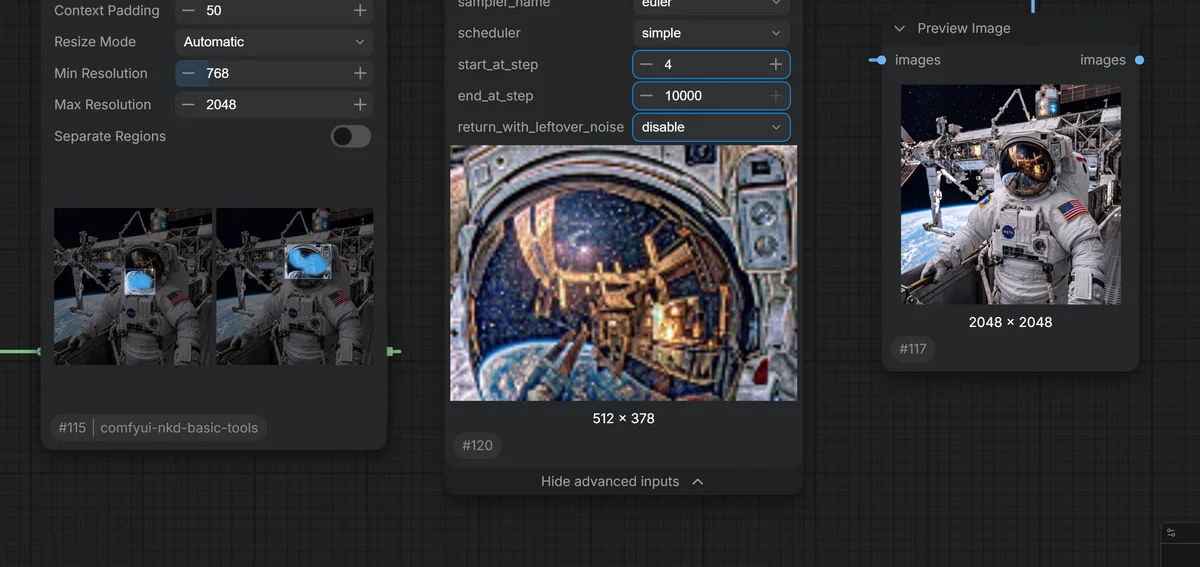Click the images input connector dot
Viewport: 1200px width, 567px height.
click(879, 60)
